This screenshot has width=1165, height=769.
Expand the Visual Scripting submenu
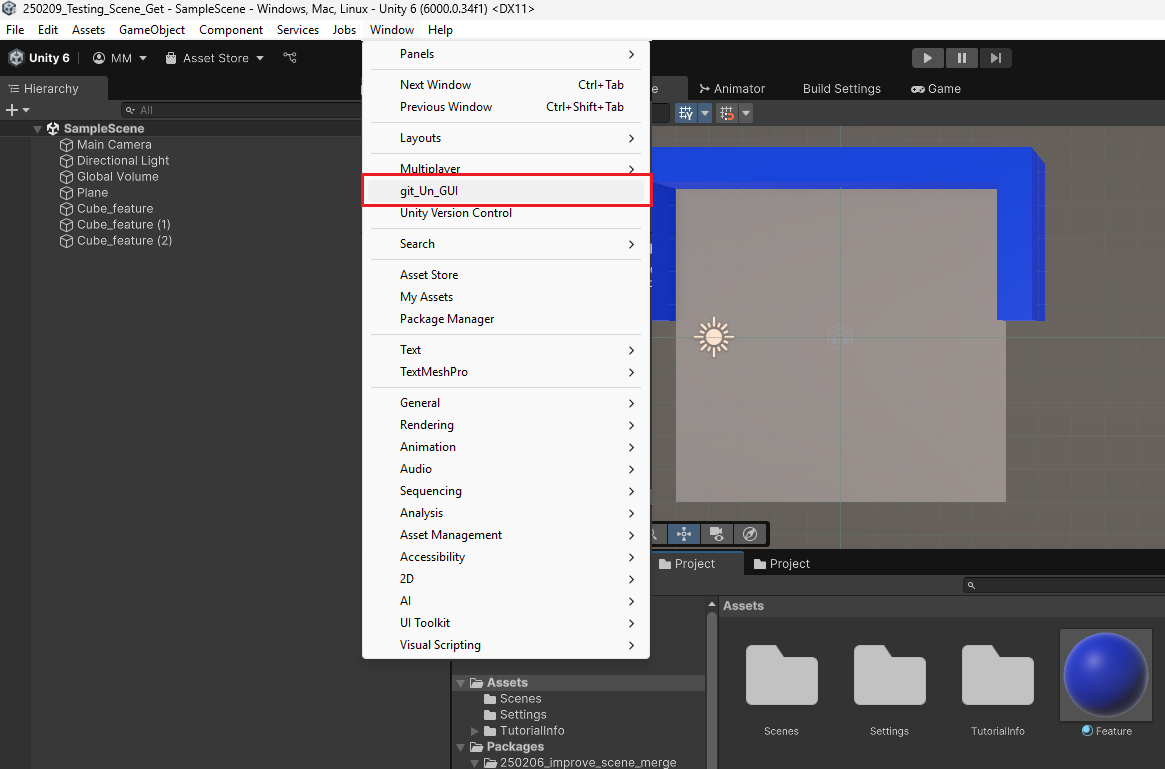506,645
